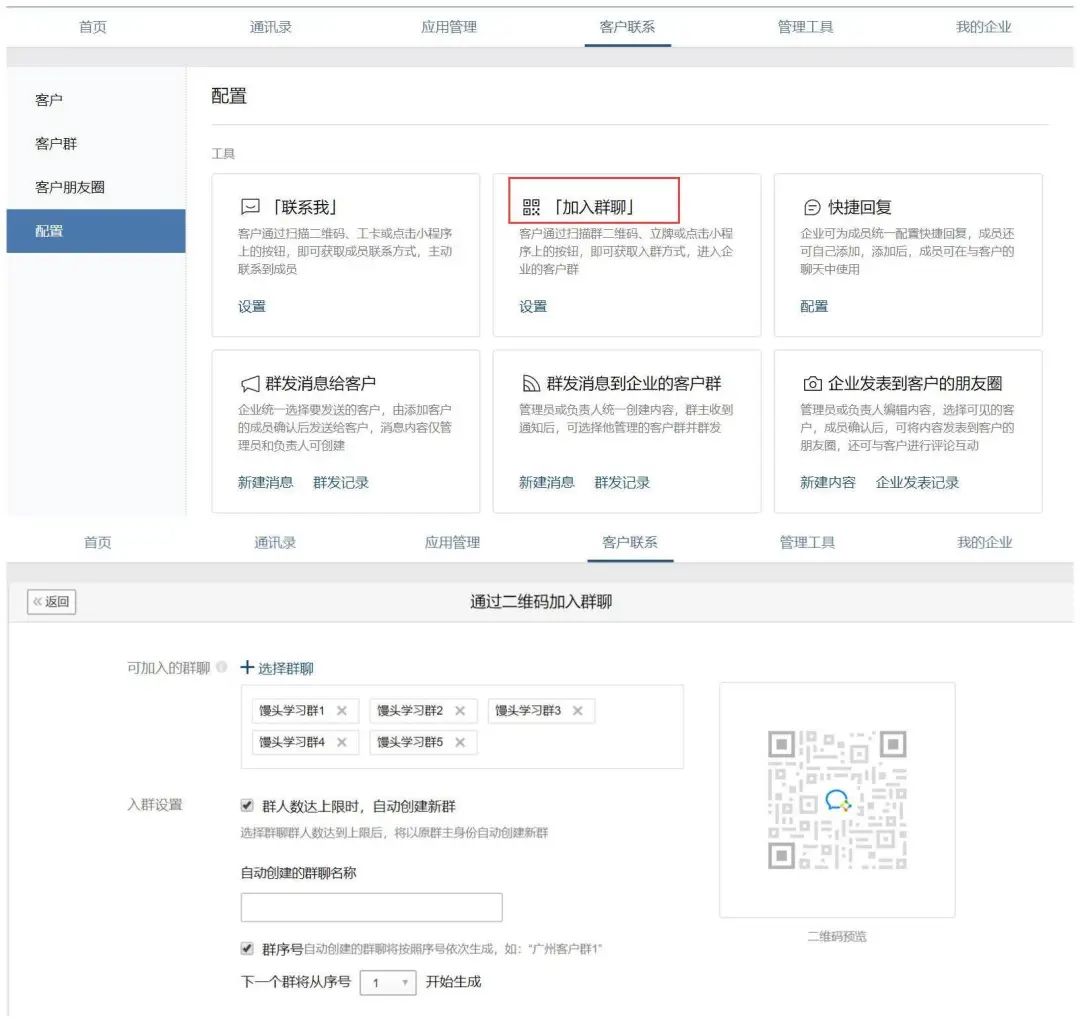1080x1022 pixels.
Task: Open 设置 link under 加入群聊 card
Action: tap(533, 307)
